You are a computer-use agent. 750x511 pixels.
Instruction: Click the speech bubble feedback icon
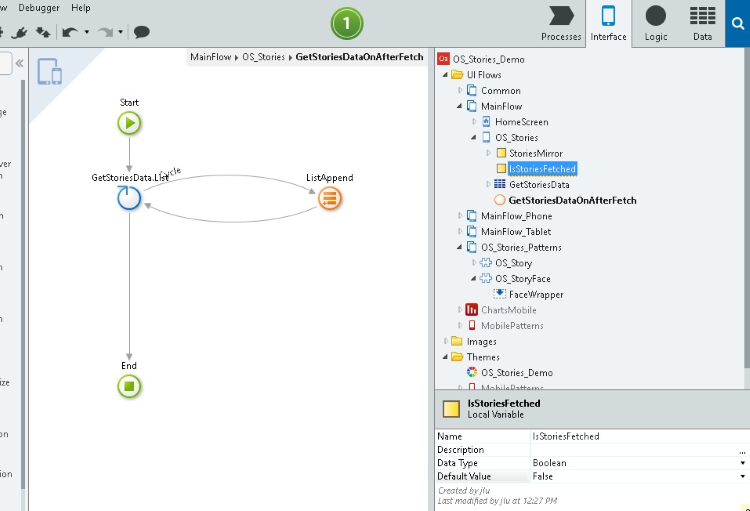(142, 32)
